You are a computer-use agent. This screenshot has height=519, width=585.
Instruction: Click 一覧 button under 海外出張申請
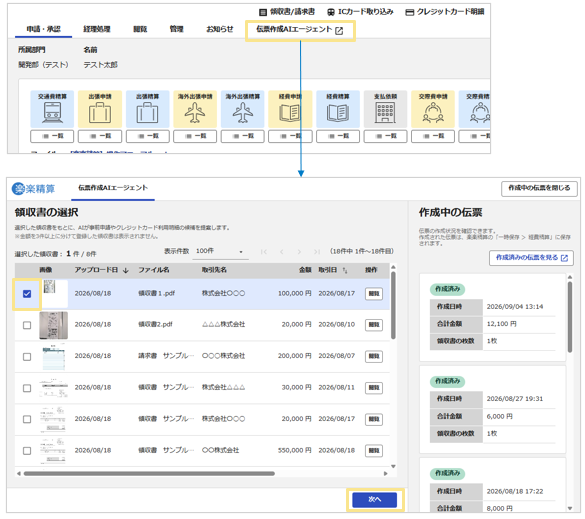[195, 136]
